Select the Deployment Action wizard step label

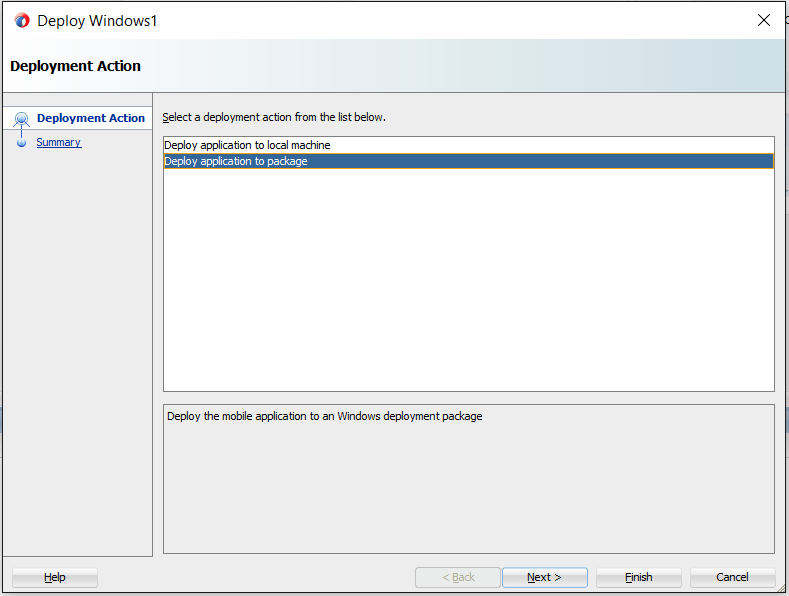[91, 118]
